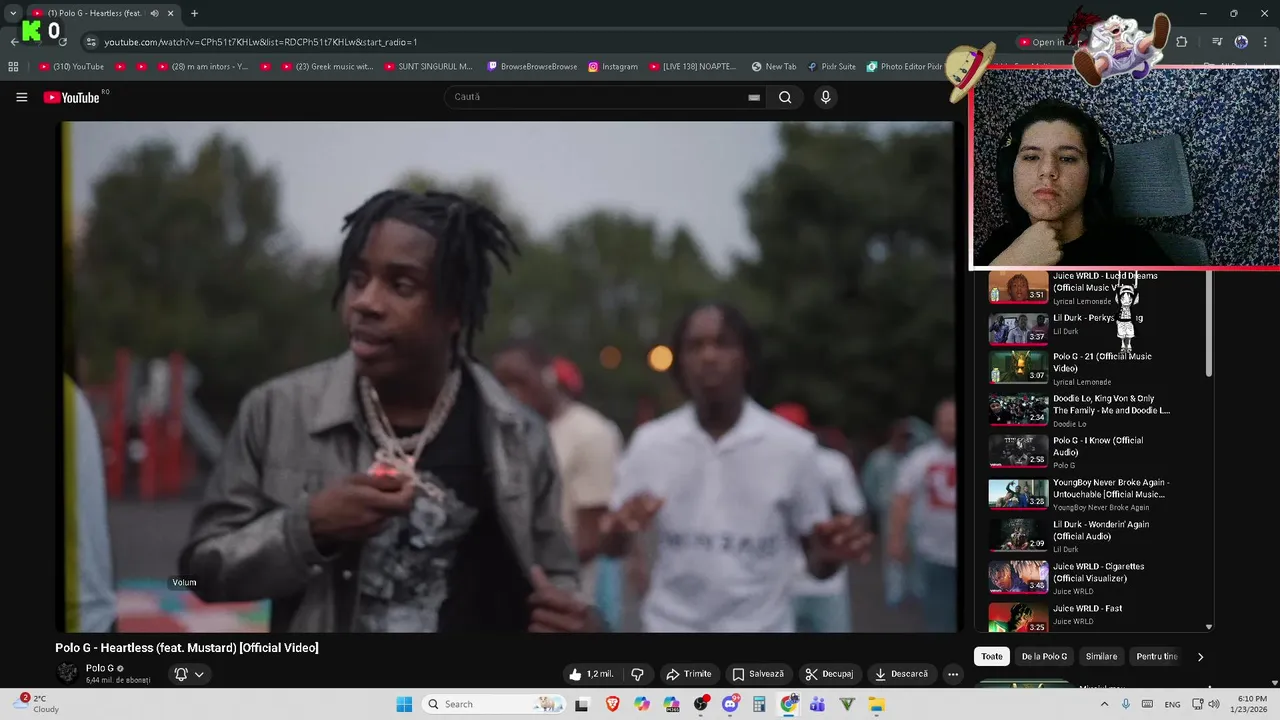Viewport: 1280px width, 720px height.
Task: Download the video with Descarcă
Action: [901, 674]
